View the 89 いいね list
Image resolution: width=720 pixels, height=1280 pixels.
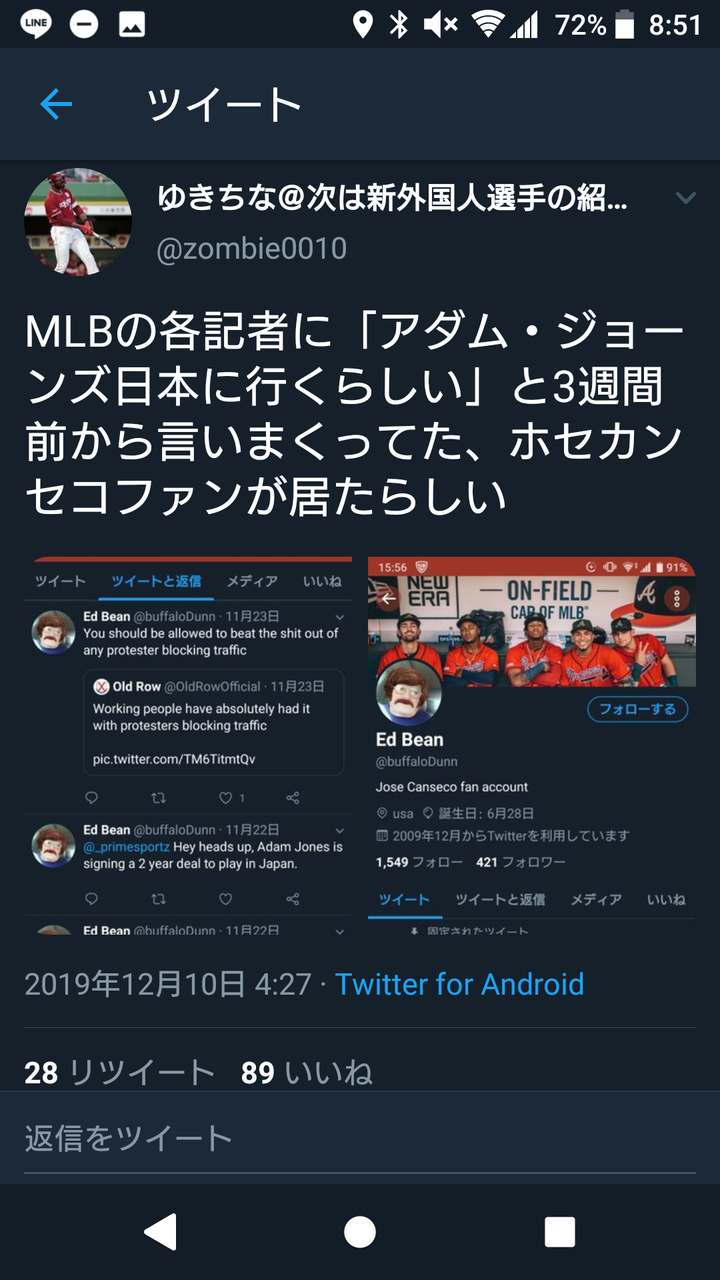tap(307, 1073)
